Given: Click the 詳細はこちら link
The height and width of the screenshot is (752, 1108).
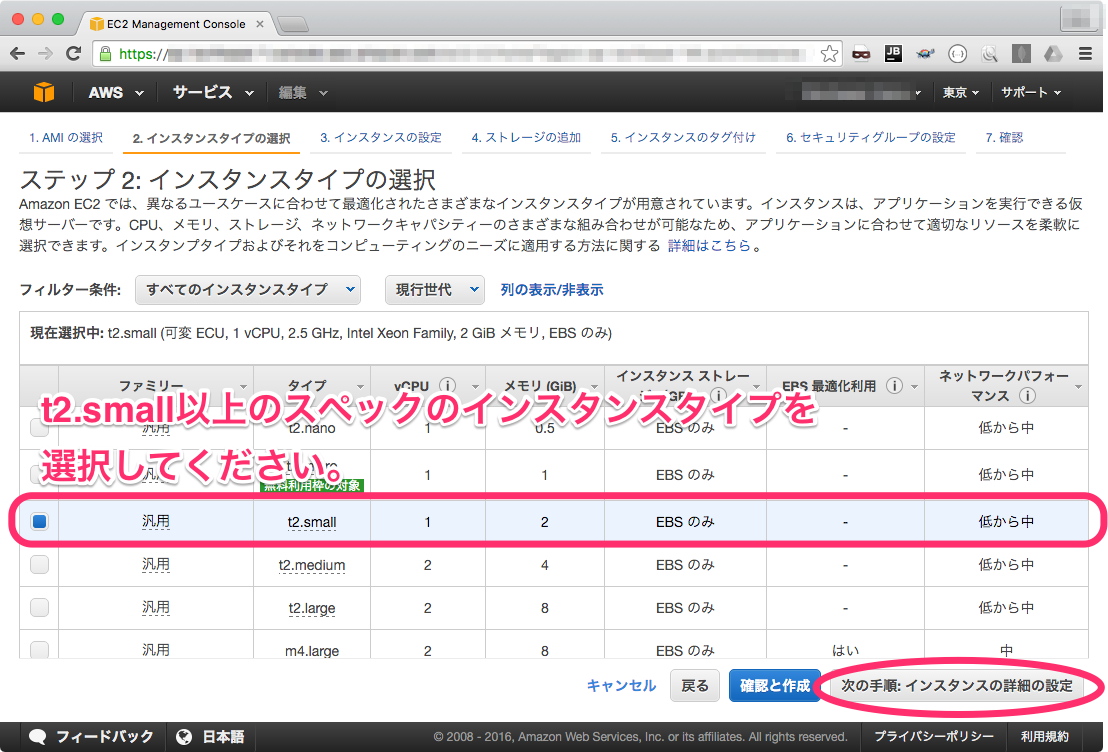Looking at the screenshot, I should click(709, 246).
